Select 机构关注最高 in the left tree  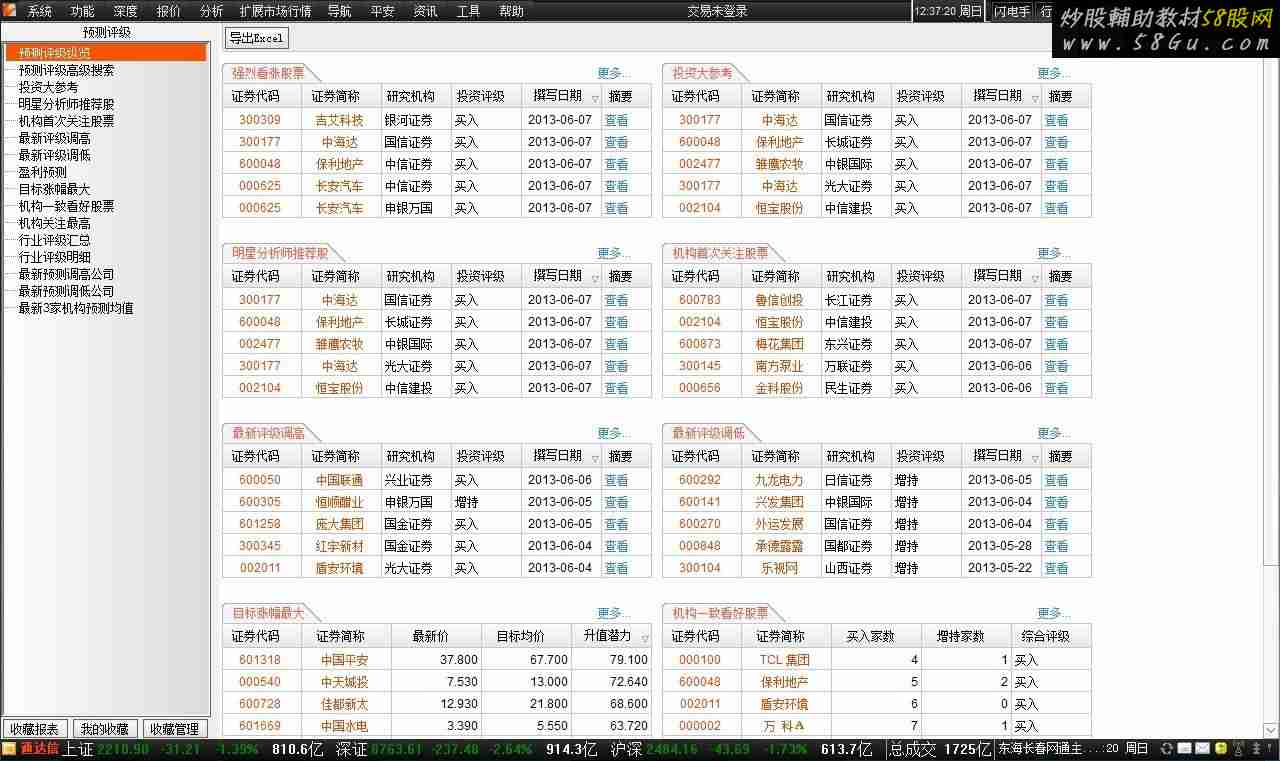pos(54,223)
